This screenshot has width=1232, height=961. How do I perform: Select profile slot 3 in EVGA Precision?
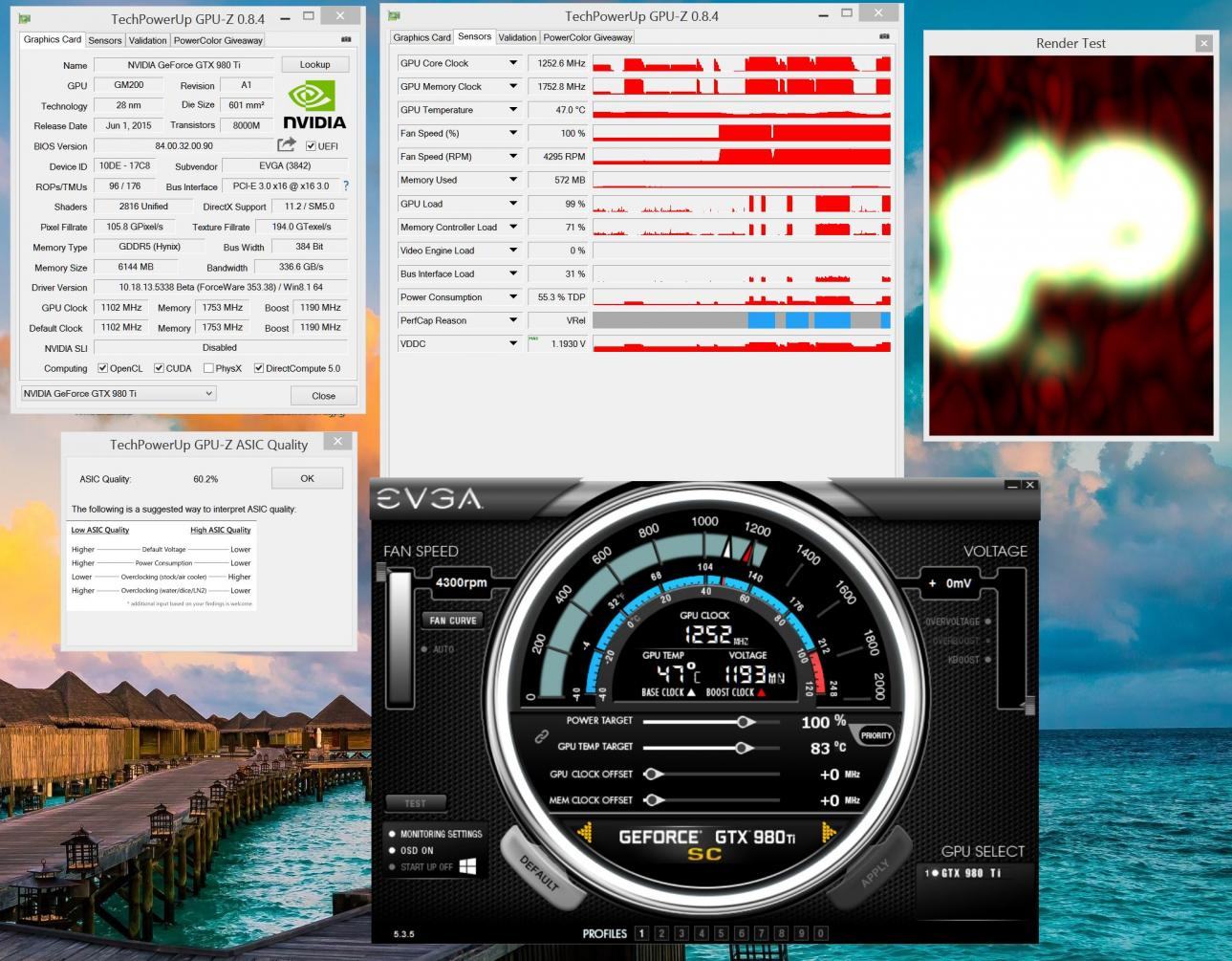[x=681, y=933]
